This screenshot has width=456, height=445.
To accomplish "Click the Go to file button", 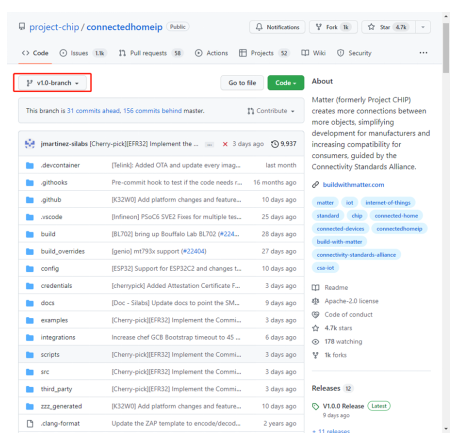I will 242,83.
